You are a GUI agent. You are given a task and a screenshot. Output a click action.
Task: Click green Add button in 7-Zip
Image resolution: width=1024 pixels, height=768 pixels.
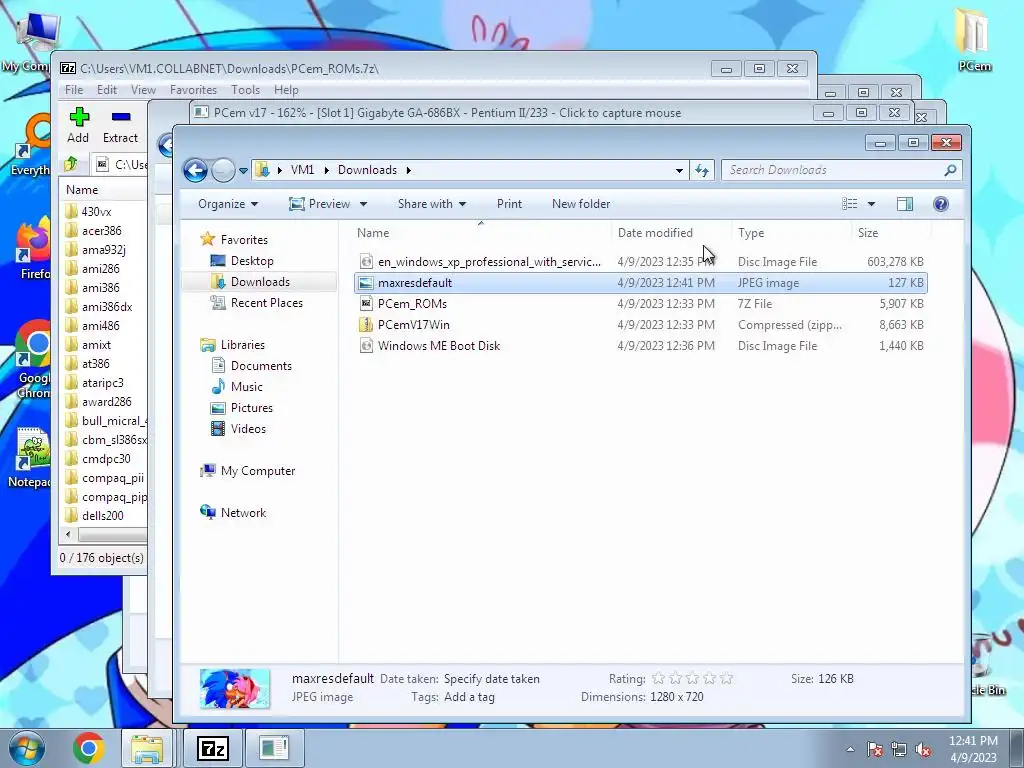pos(78,125)
